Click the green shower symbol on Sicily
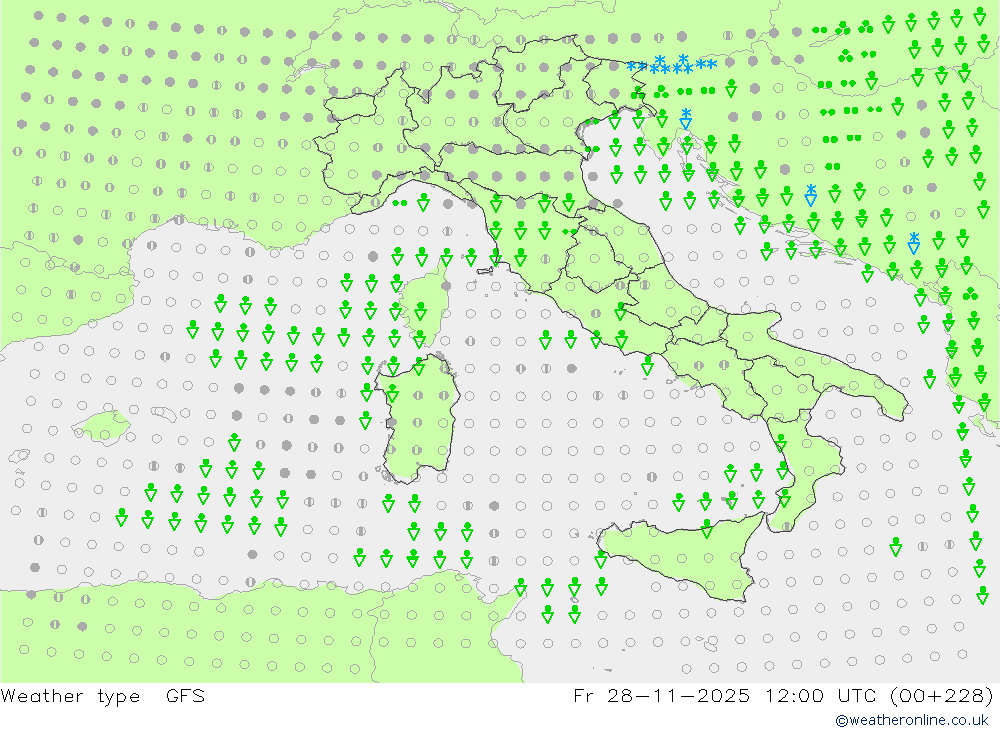1000x733 pixels. click(x=707, y=528)
